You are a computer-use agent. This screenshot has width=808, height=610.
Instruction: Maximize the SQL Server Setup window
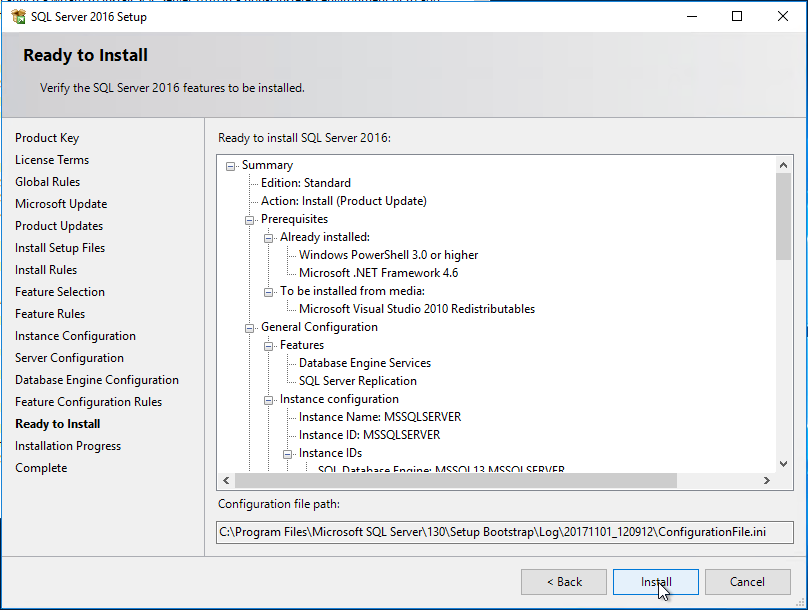click(737, 16)
